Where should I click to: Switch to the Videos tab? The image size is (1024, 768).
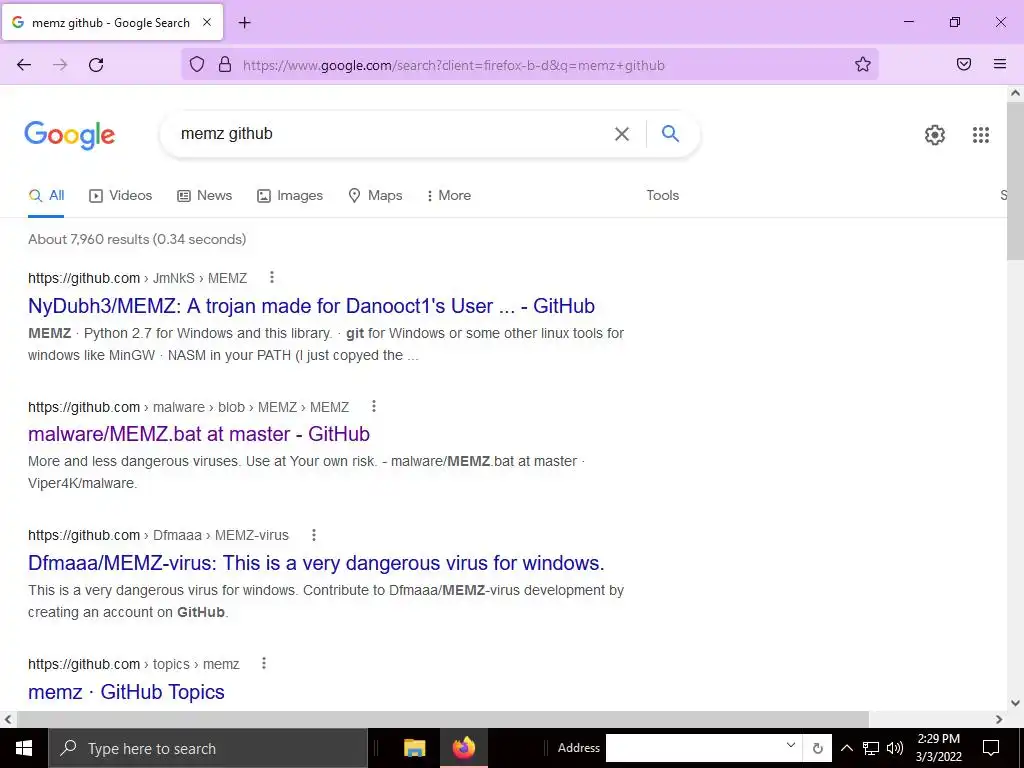tap(121, 195)
